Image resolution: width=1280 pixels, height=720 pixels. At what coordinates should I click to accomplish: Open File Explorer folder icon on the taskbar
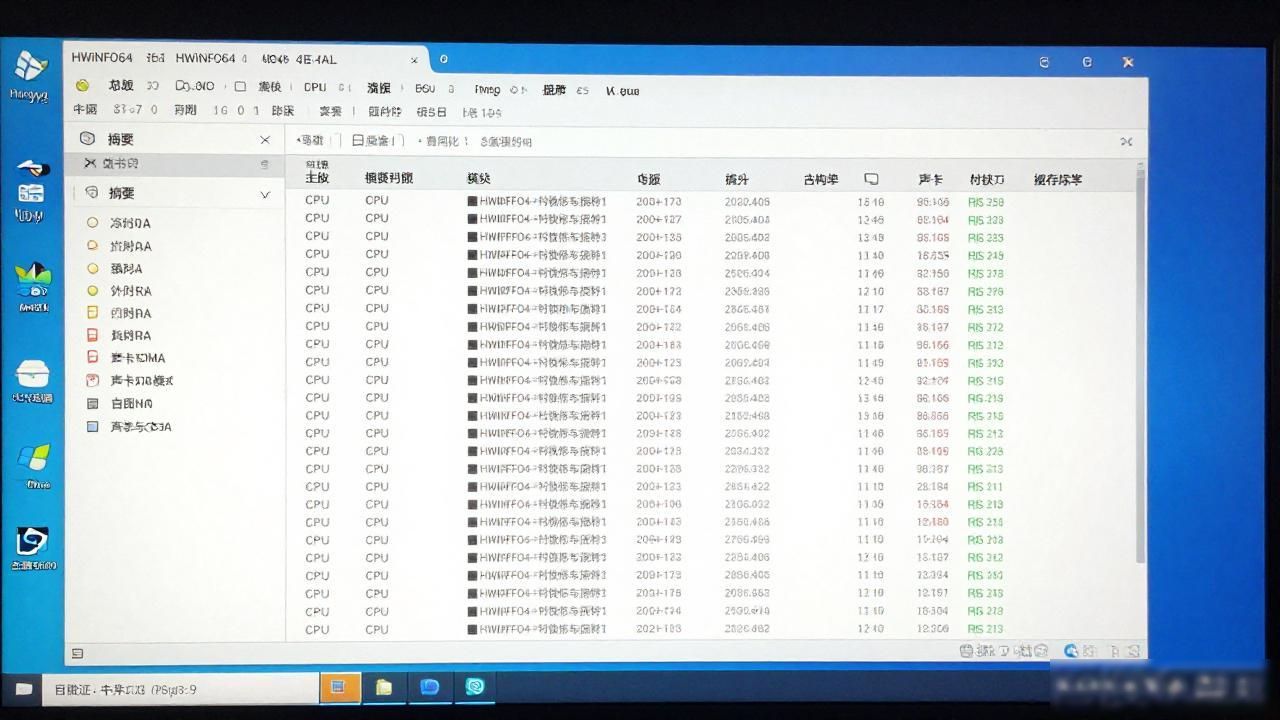pyautogui.click(x=383, y=687)
